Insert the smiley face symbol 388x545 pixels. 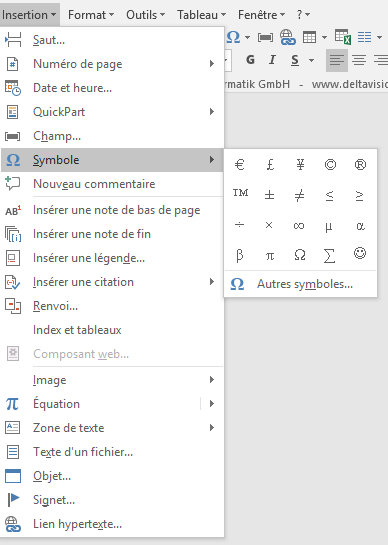click(x=360, y=253)
